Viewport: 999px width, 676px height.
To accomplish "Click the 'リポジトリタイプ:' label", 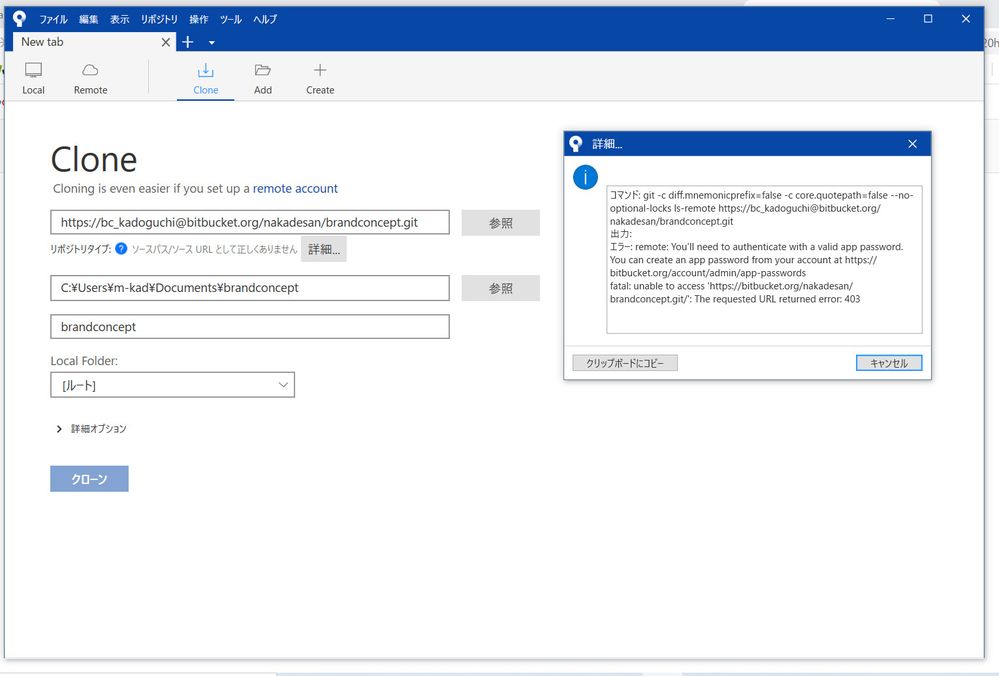I will pos(81,249).
